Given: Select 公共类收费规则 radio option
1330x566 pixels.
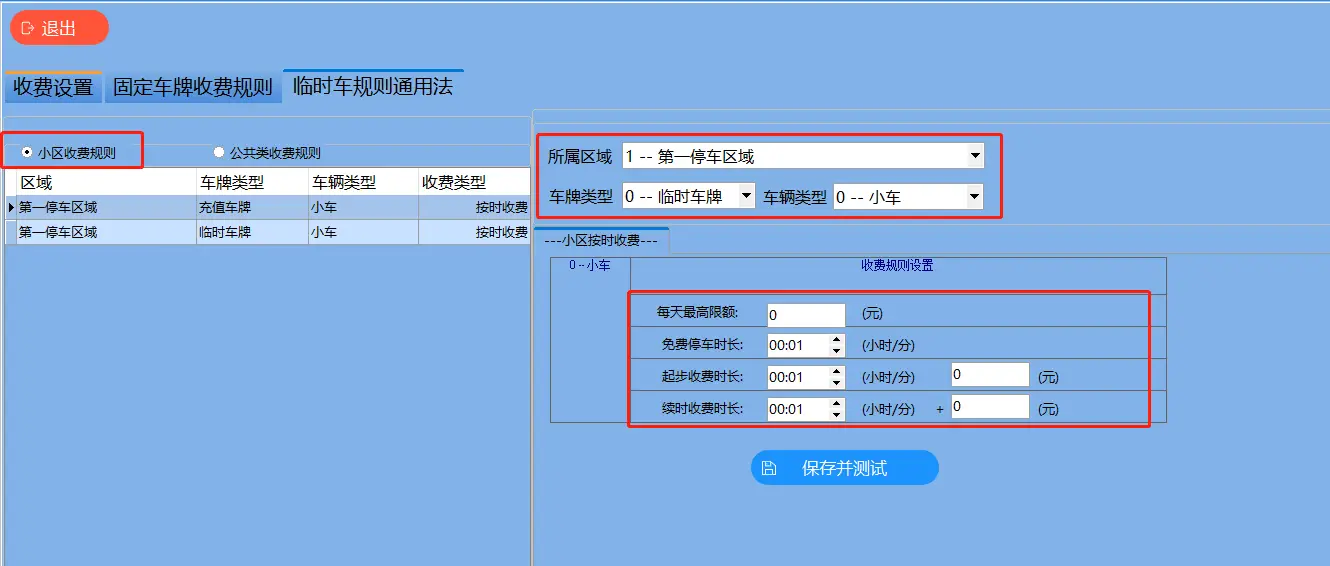Looking at the screenshot, I should tap(267, 153).
